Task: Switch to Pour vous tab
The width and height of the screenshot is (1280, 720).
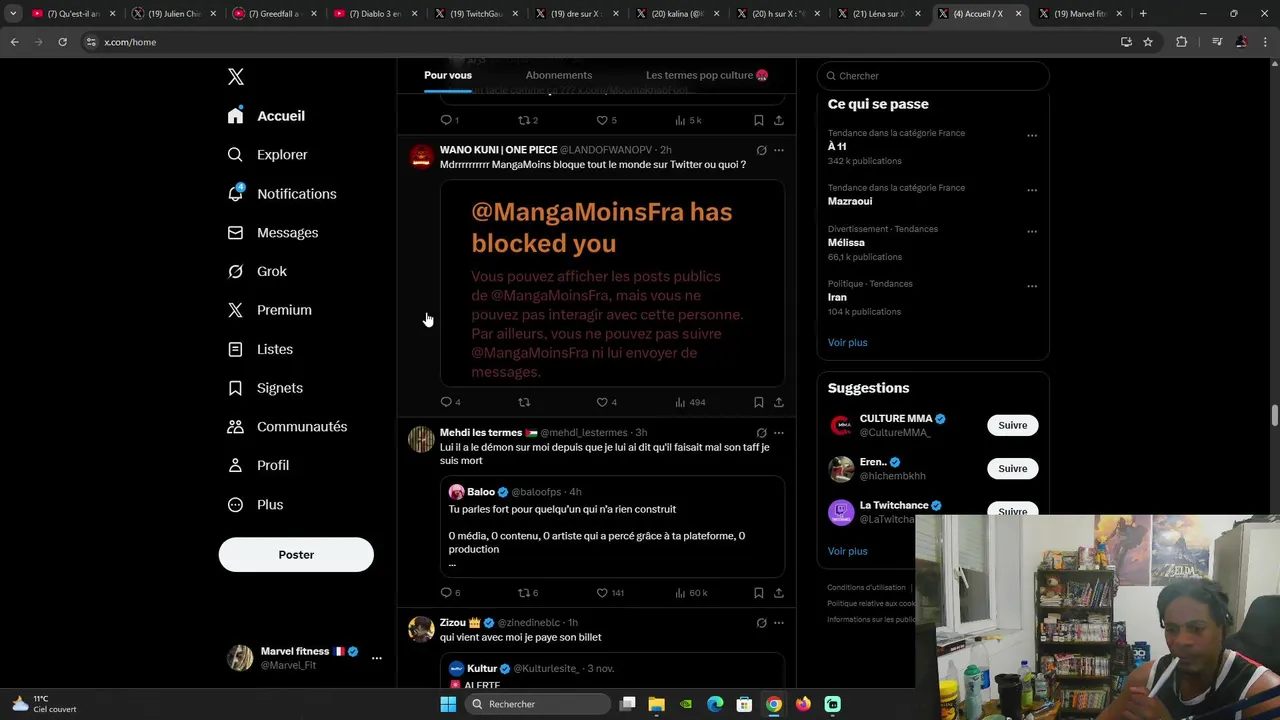Action: (448, 75)
